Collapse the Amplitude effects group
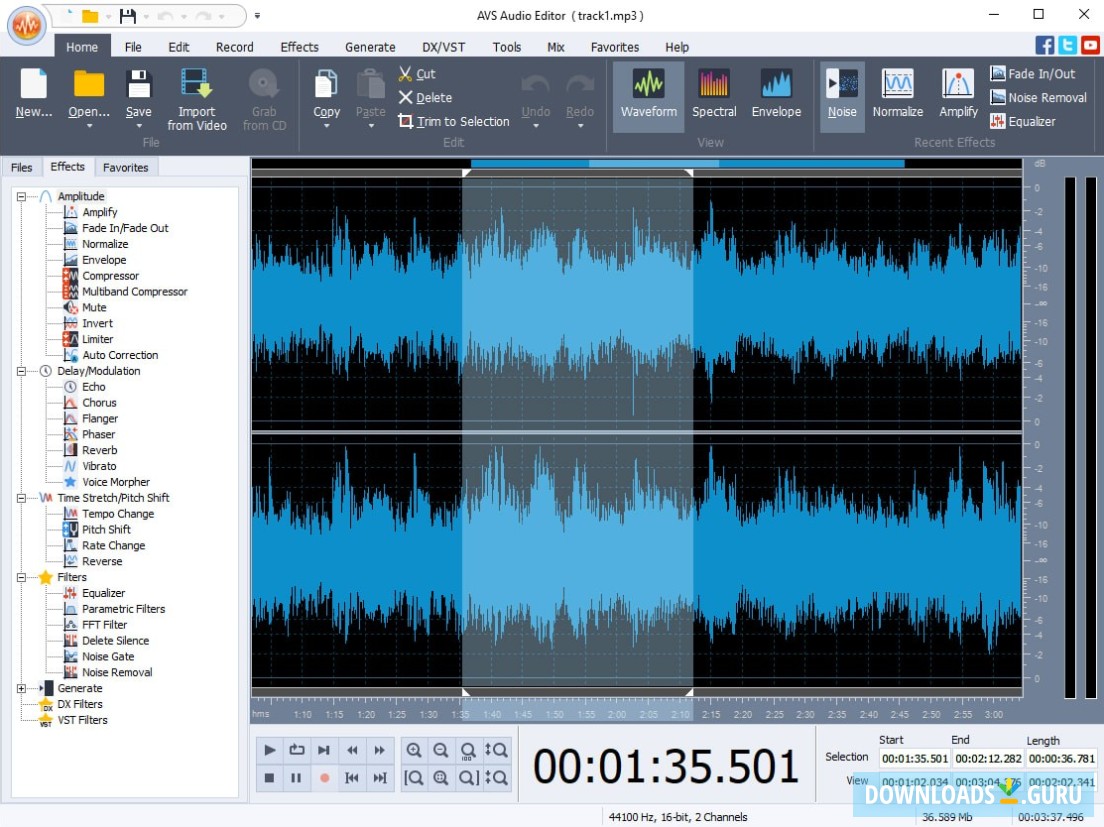 (x=22, y=196)
